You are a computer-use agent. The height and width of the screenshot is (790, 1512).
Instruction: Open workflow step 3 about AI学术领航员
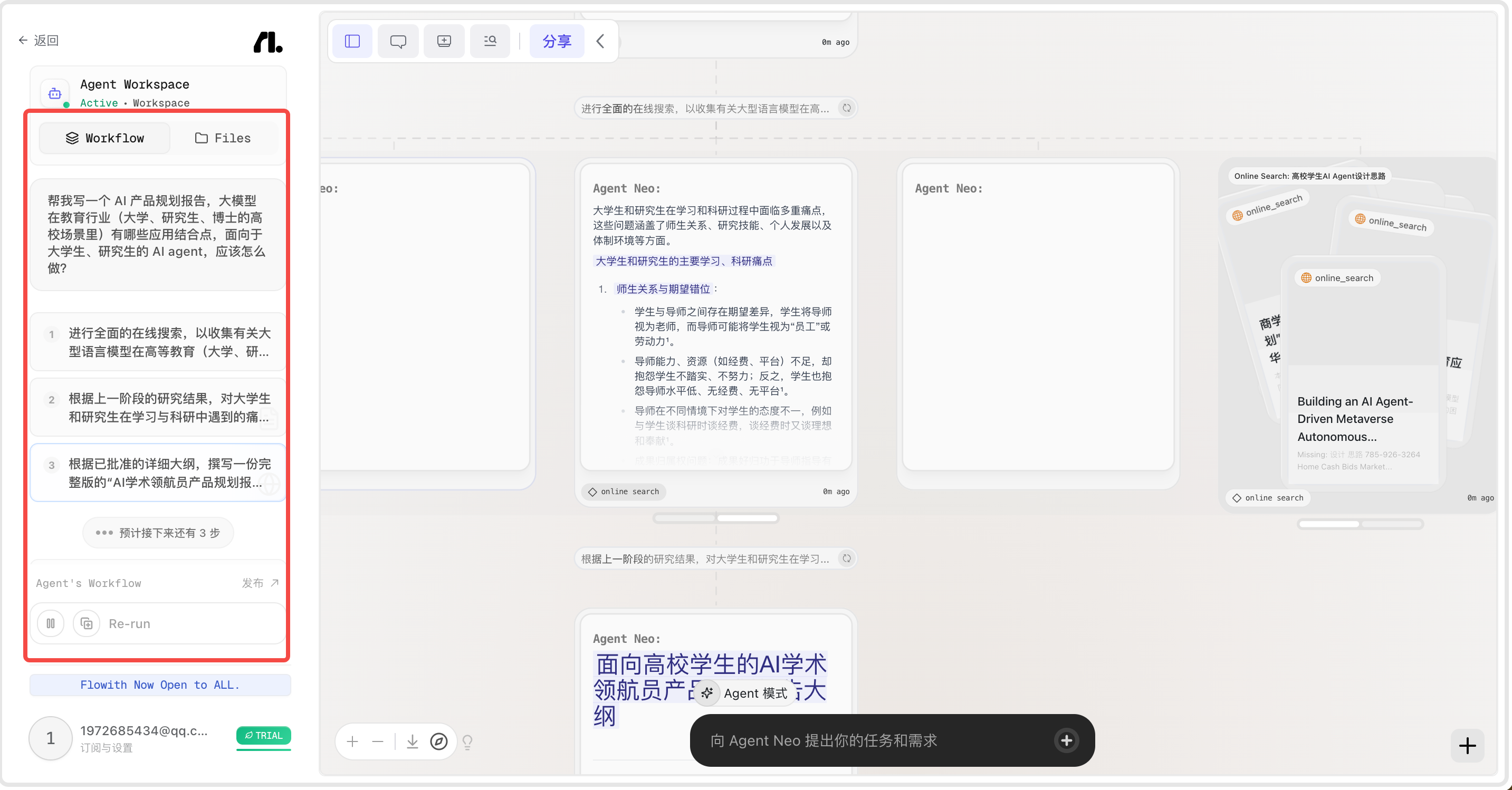click(158, 473)
